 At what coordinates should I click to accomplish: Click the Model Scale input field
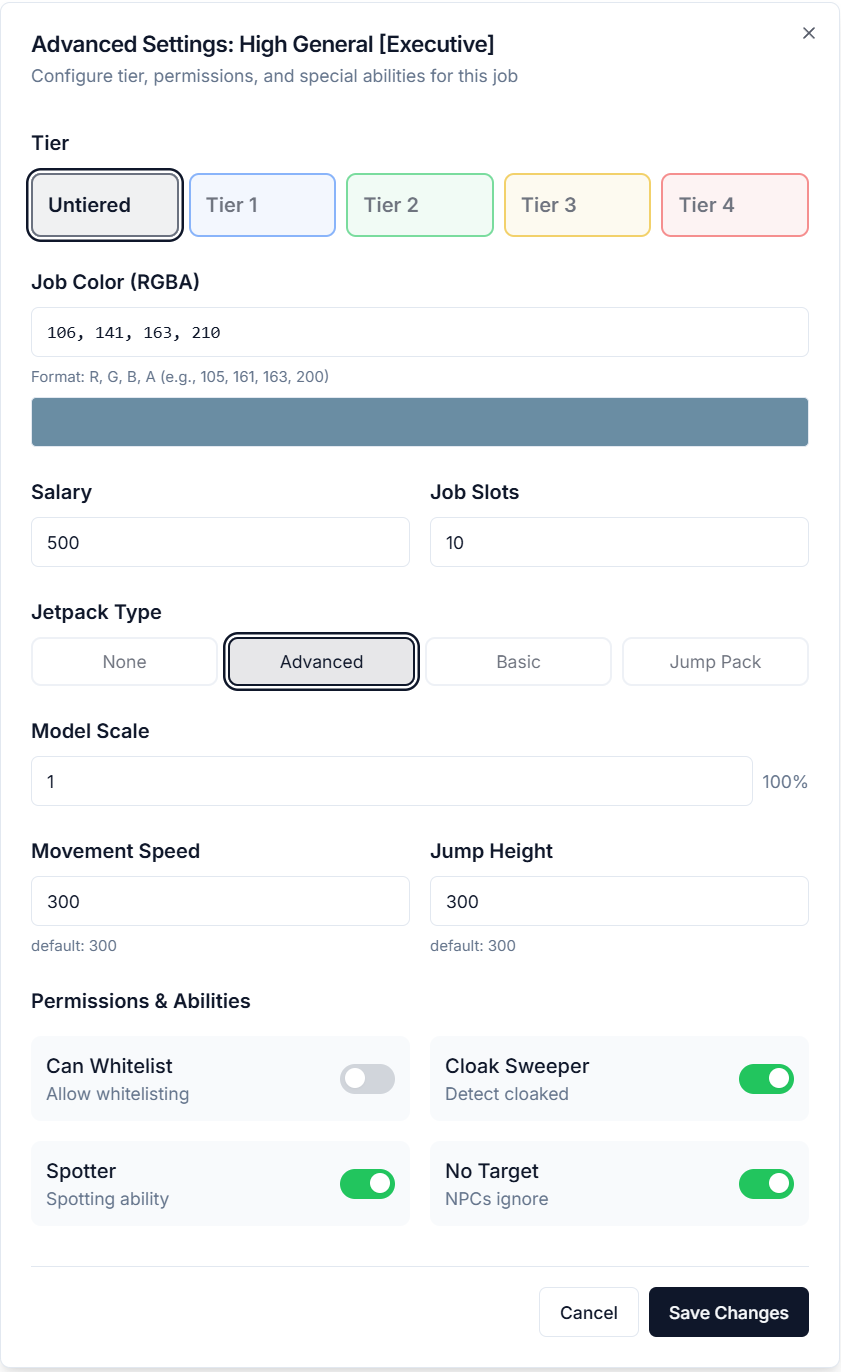tap(391, 781)
